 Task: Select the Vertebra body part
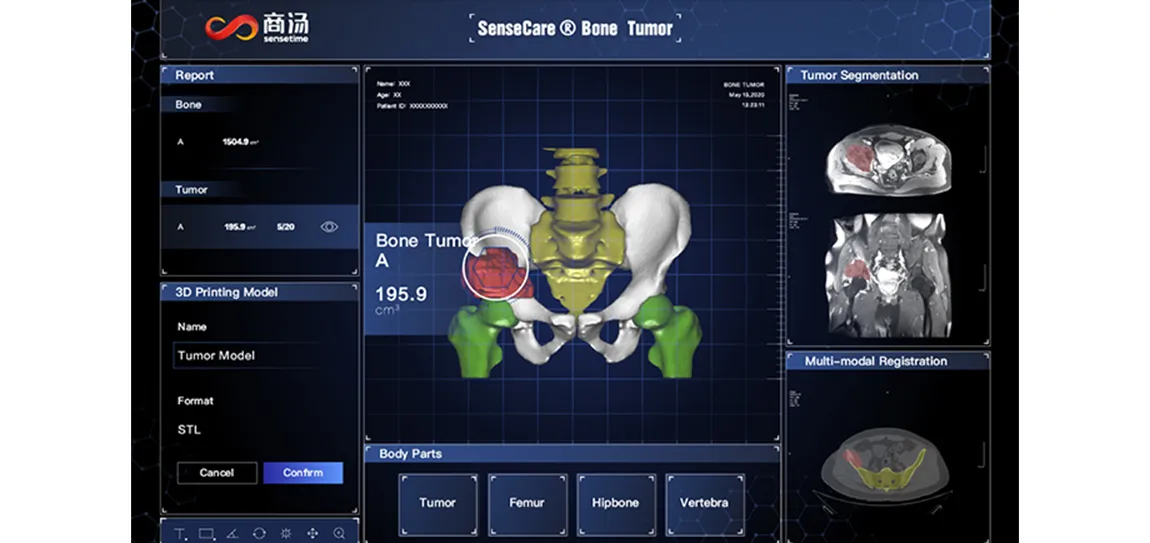pos(704,503)
